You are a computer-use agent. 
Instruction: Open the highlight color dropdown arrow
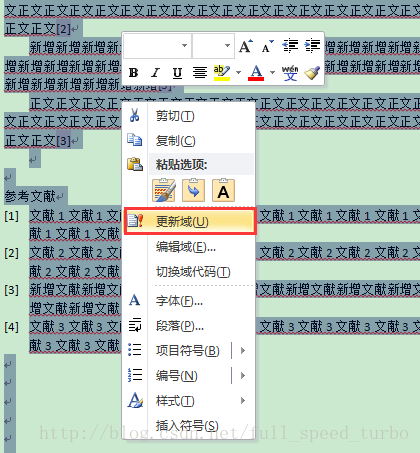coord(238,72)
